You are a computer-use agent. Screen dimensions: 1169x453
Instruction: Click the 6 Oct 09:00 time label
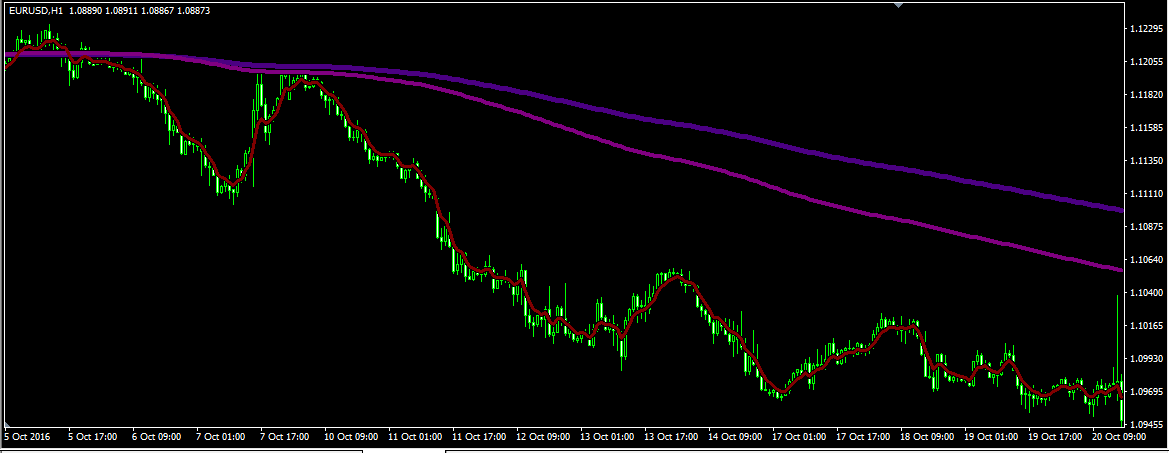pos(156,437)
